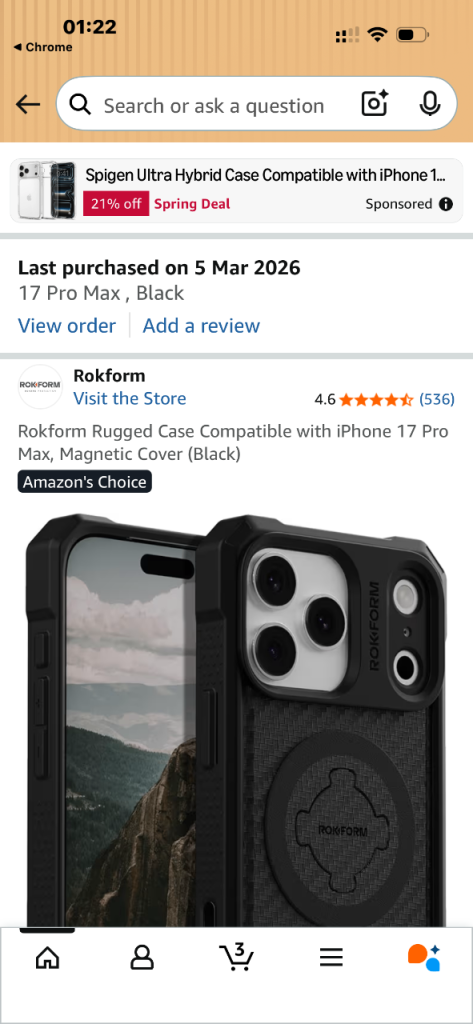Open shopping cart with 3 items
473x1024 pixels.
236,956
